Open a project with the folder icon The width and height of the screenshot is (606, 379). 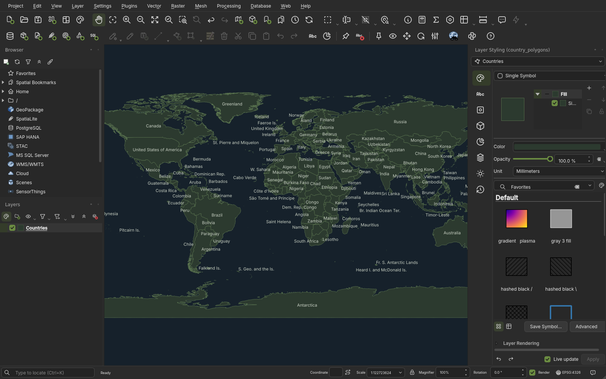click(24, 20)
